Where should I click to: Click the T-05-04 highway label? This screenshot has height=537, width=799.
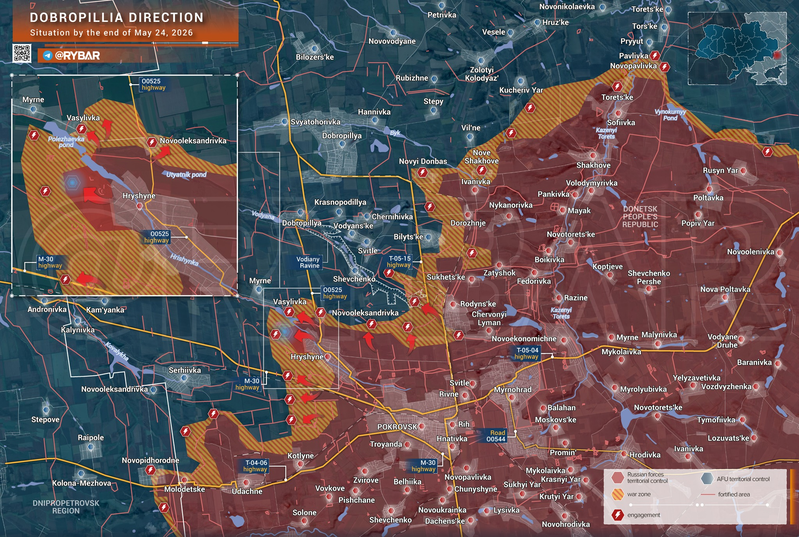click(x=527, y=353)
